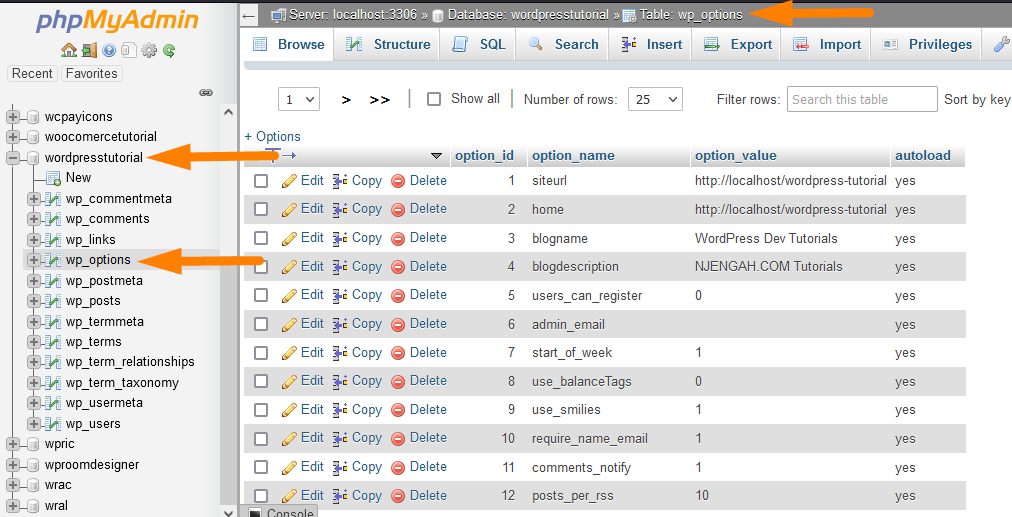Viewport: 1012px width, 517px height.
Task: Click the wcpayicons database icon
Action: [33, 117]
